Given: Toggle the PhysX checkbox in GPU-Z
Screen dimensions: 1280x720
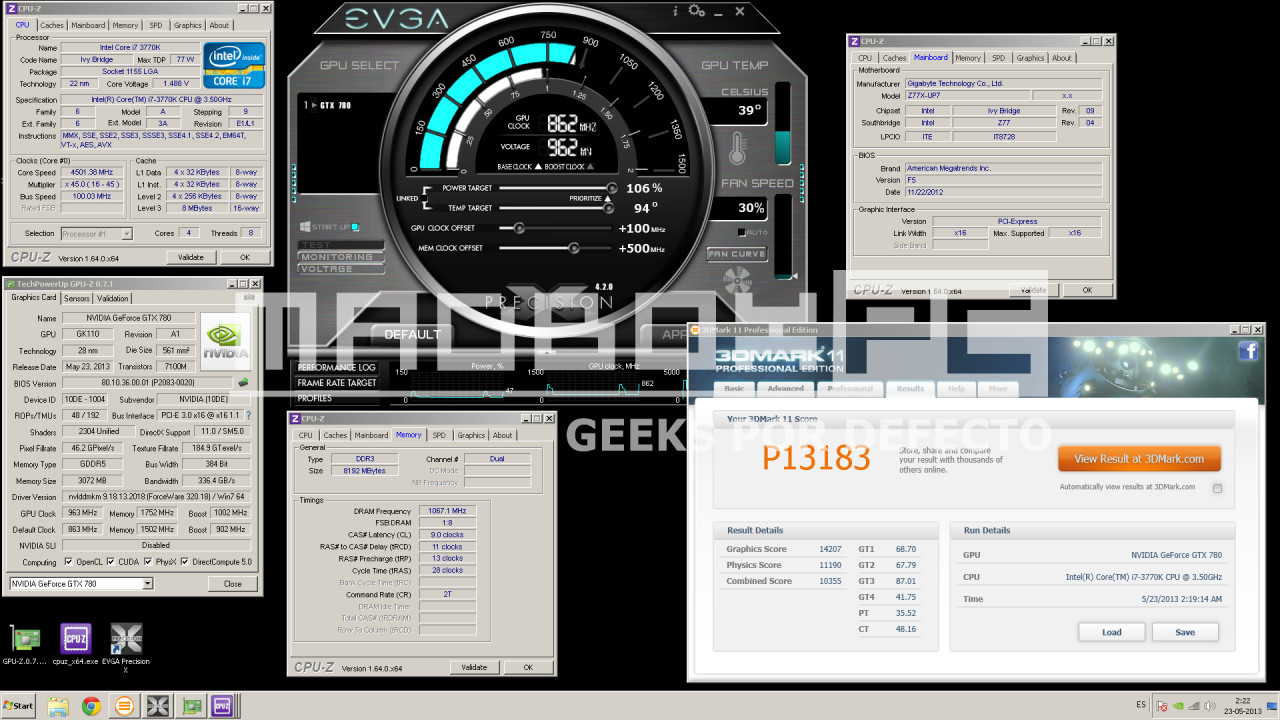Looking at the screenshot, I should pyautogui.click(x=149, y=562).
